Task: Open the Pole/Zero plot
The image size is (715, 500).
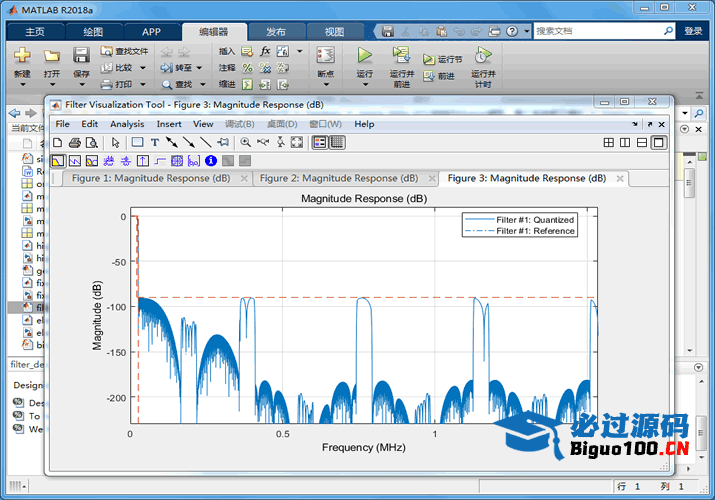Action: click(177, 161)
